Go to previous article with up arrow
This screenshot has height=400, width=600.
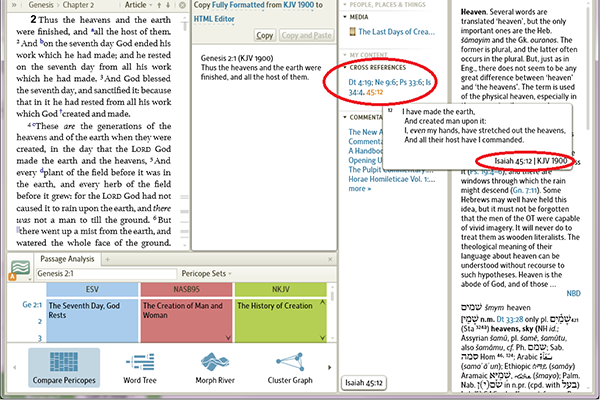point(159,5)
